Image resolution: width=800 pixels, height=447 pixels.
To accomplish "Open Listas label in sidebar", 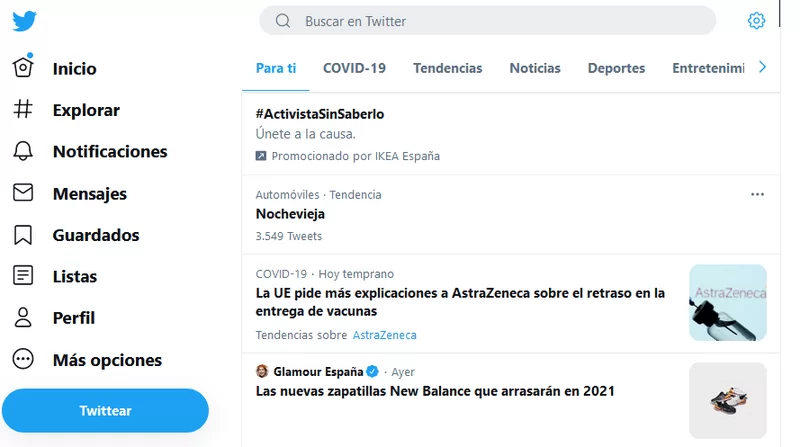I will coord(75,277).
